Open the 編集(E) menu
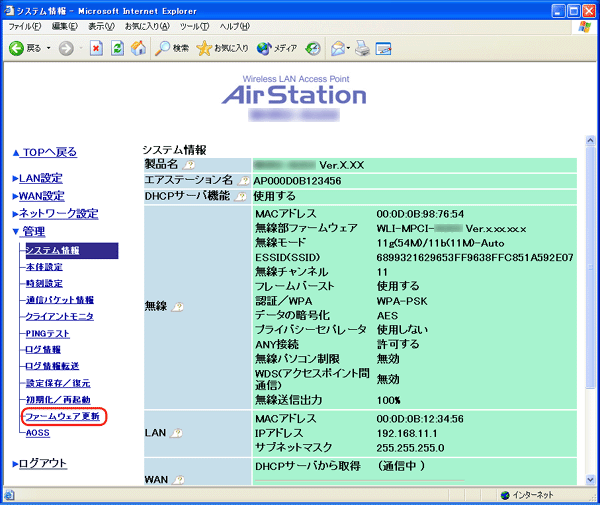 click(x=65, y=26)
